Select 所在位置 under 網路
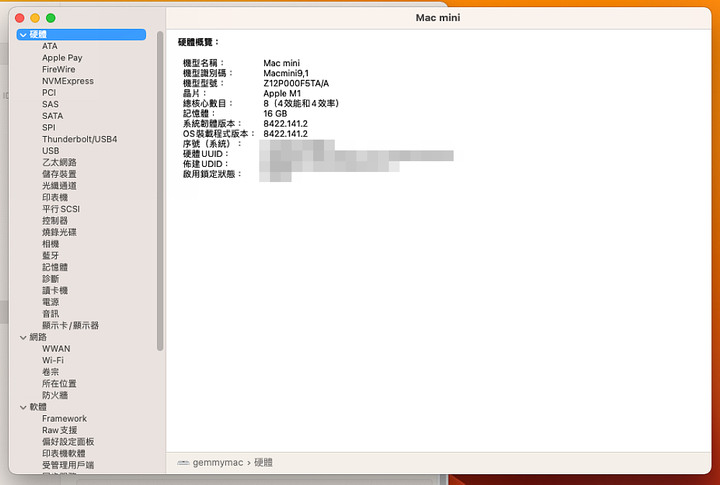The image size is (720, 485). tap(59, 383)
